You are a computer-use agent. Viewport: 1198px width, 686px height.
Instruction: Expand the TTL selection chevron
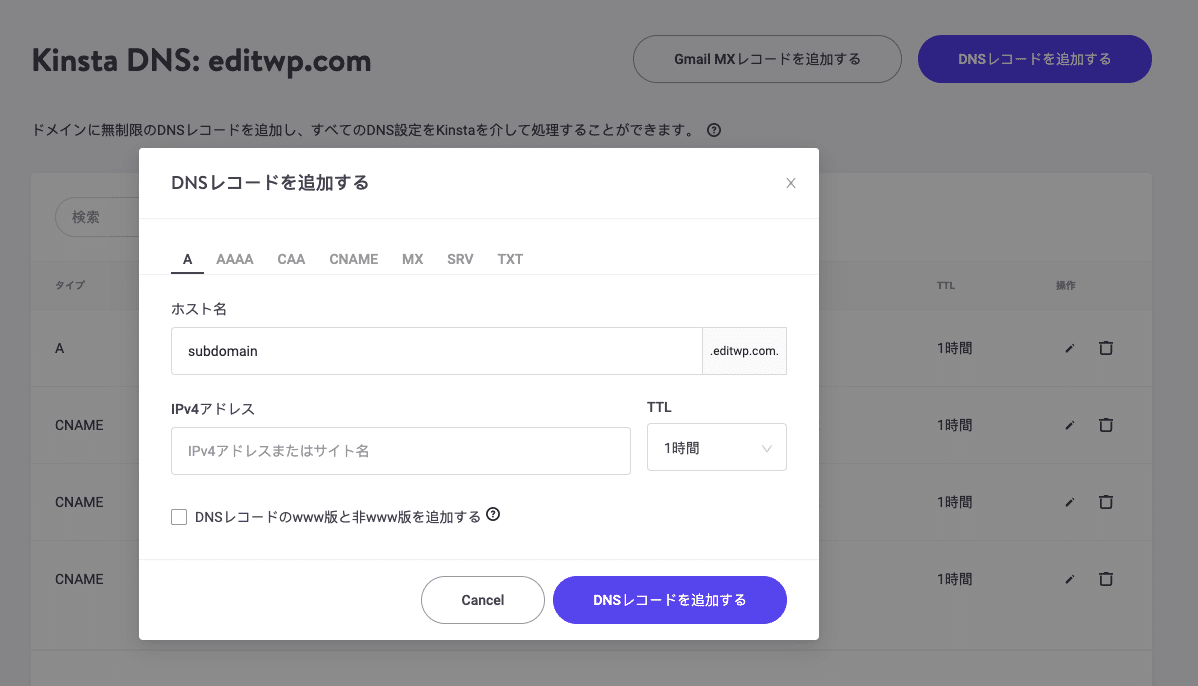767,447
